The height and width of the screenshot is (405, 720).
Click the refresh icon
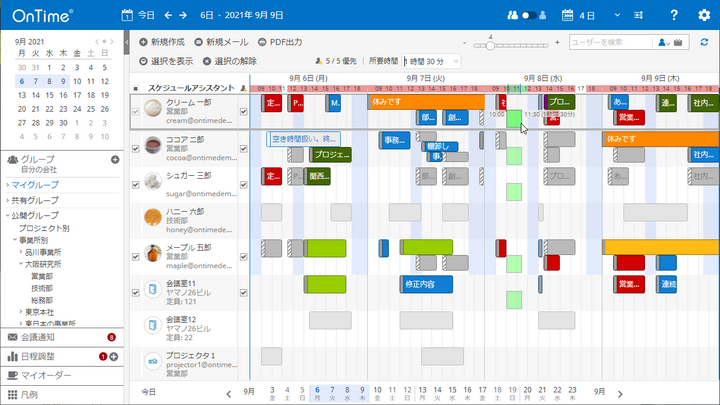click(x=704, y=42)
